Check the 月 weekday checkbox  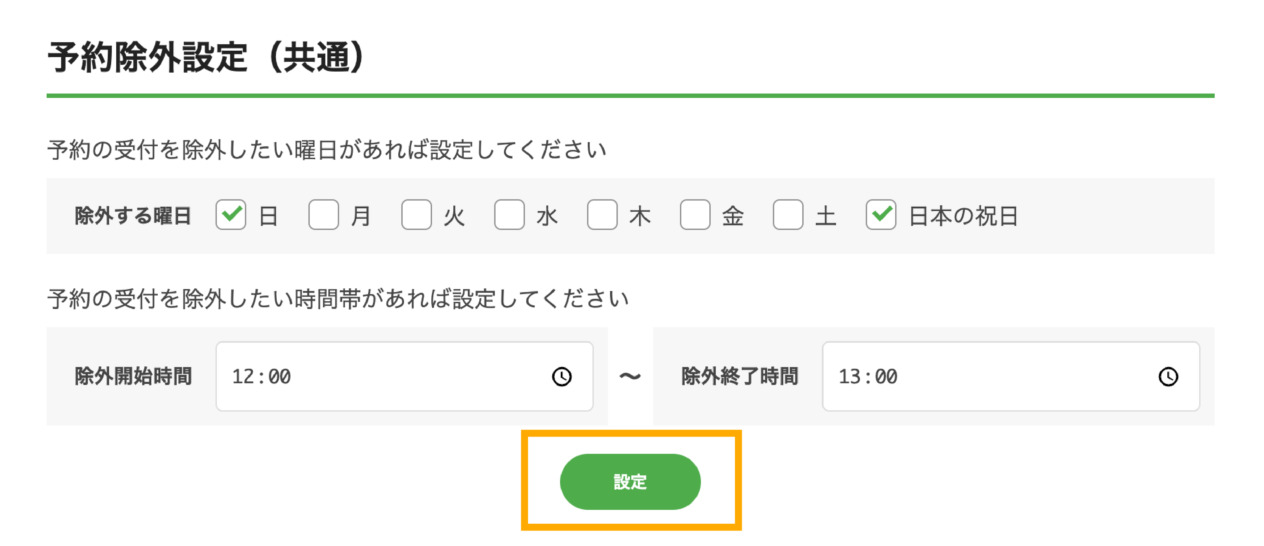(x=323, y=215)
